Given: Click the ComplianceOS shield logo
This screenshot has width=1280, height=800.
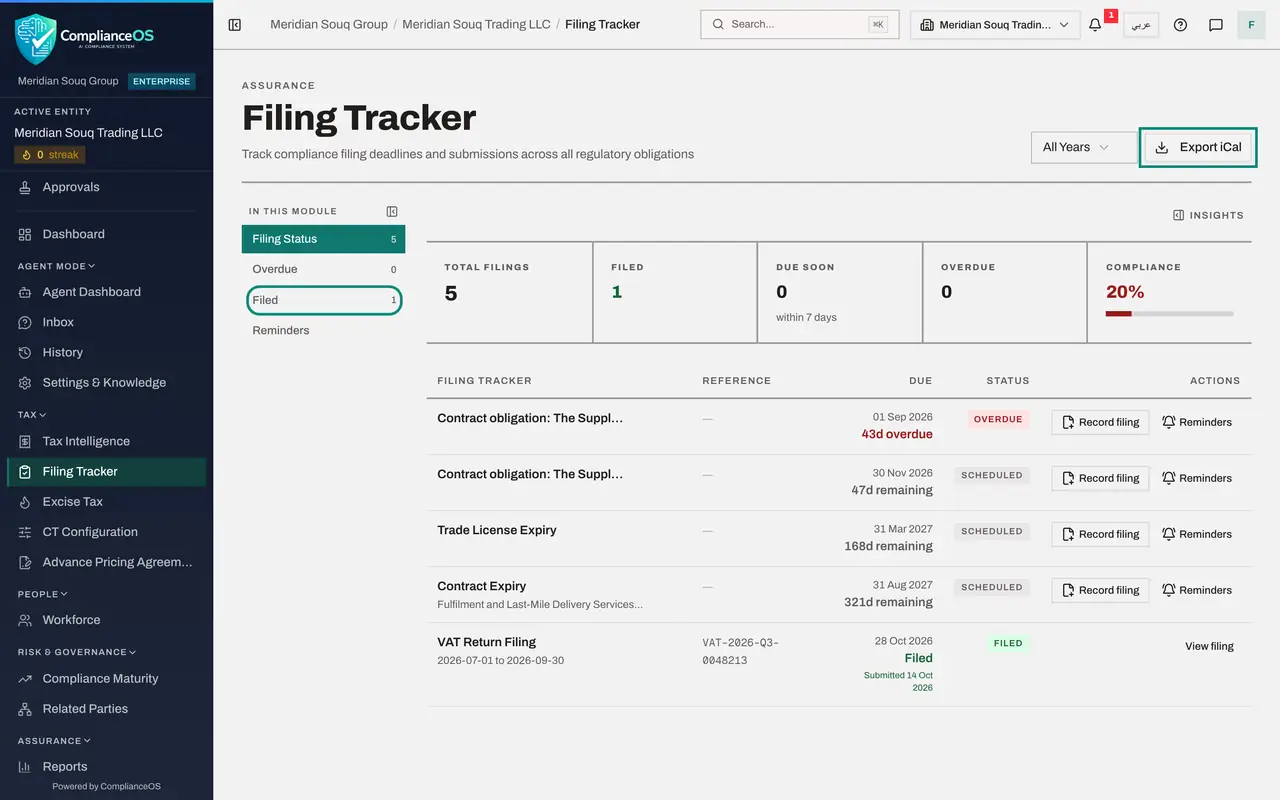Looking at the screenshot, I should click(x=36, y=38).
